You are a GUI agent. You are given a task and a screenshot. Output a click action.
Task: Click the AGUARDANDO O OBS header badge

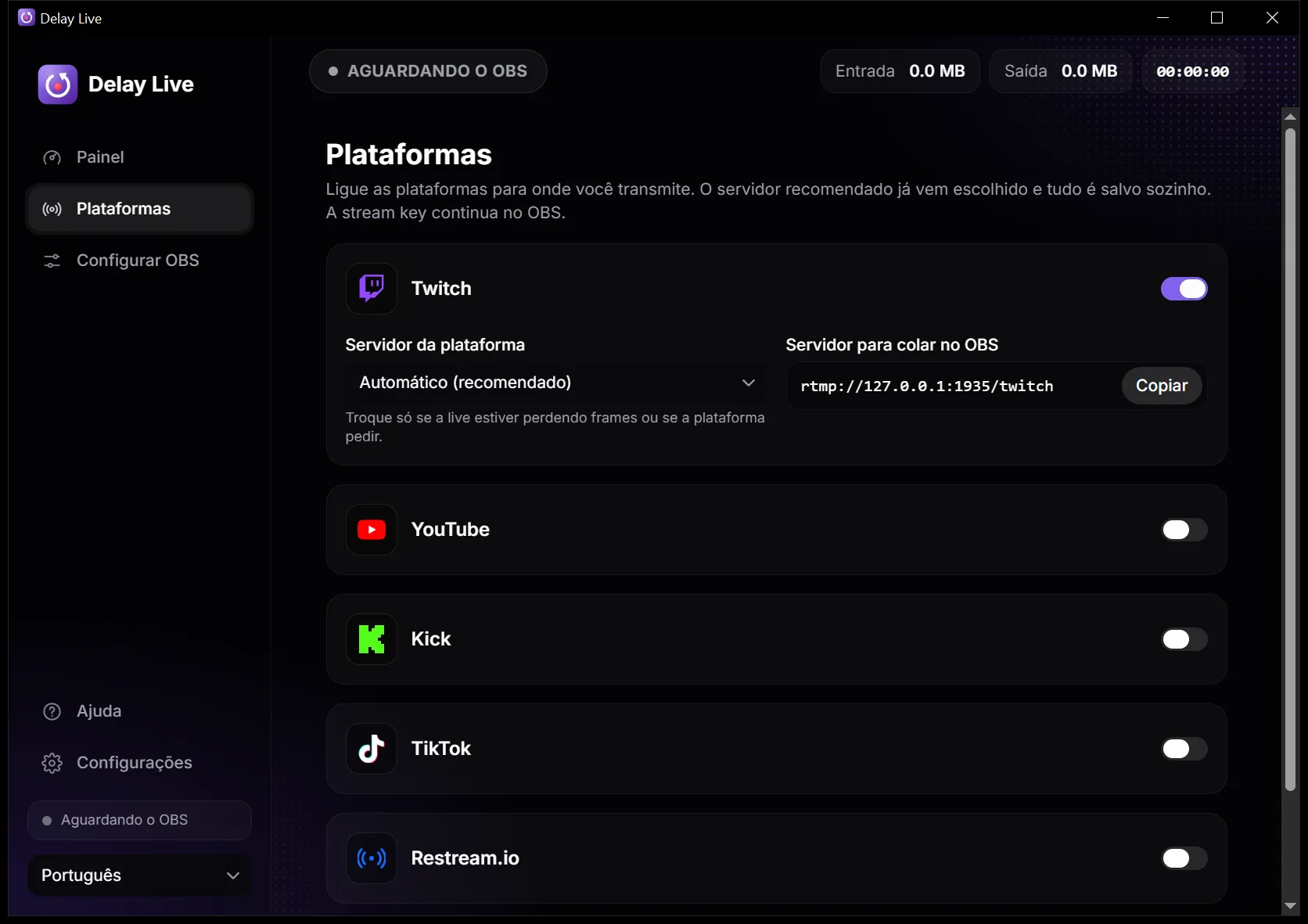(x=428, y=71)
